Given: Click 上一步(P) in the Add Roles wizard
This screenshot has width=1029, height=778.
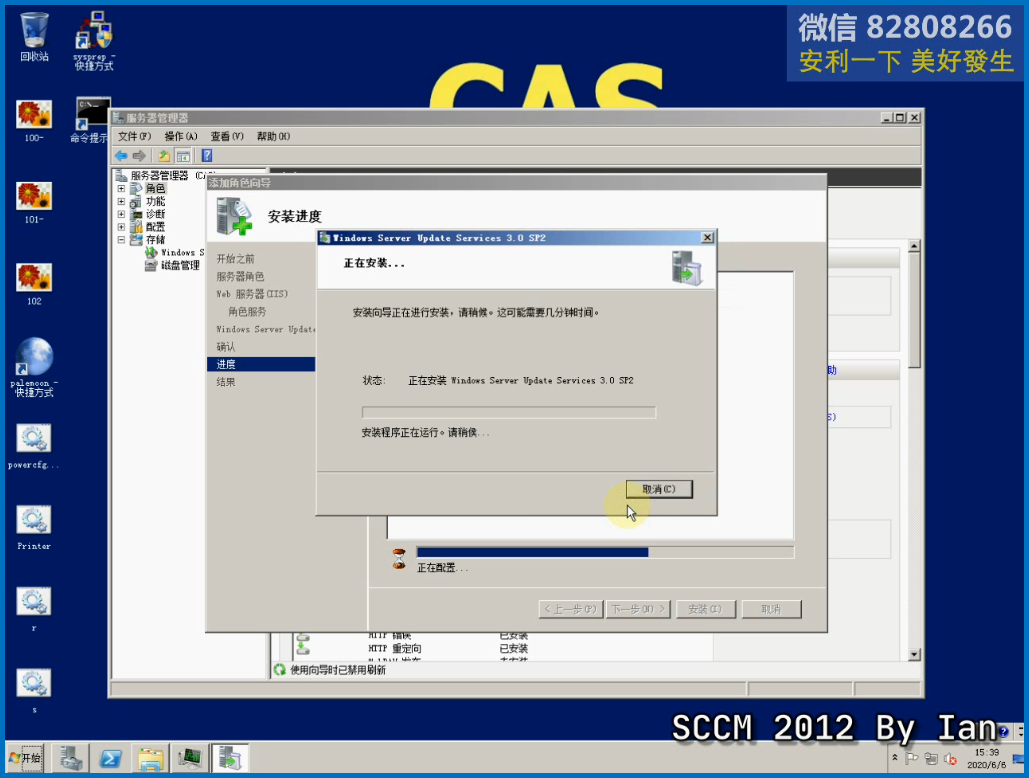Looking at the screenshot, I should point(570,609).
